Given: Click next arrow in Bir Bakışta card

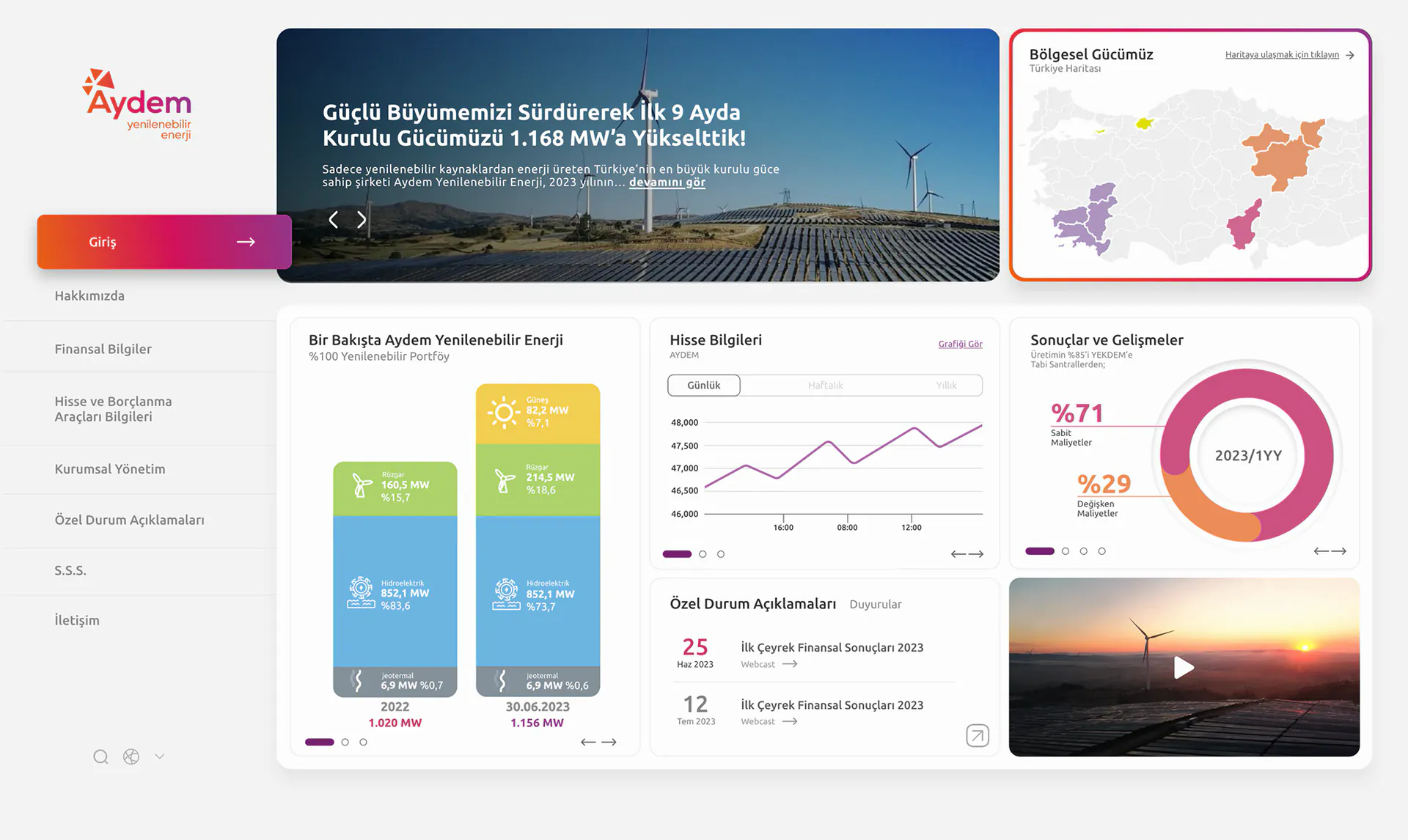Looking at the screenshot, I should click(609, 743).
